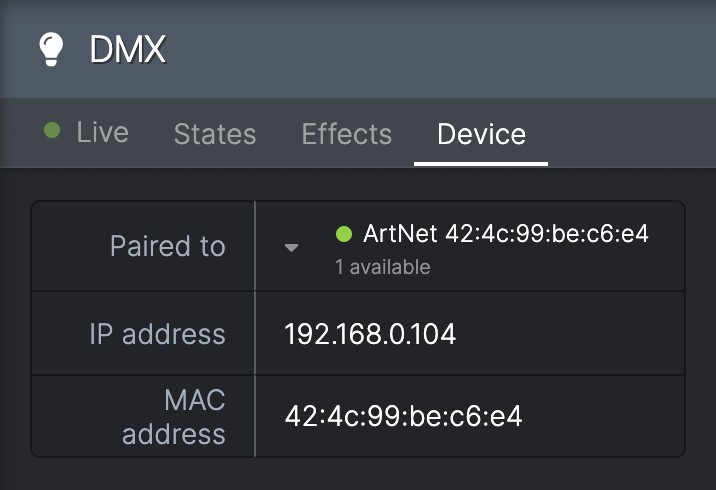The image size is (716, 490).
Task: Click the DMX lightbulb icon
Action: 51,49
